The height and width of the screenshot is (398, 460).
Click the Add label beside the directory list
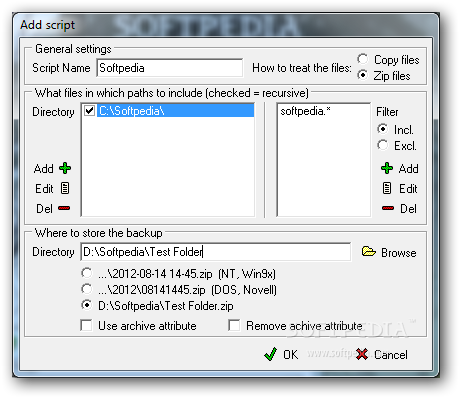tap(44, 169)
